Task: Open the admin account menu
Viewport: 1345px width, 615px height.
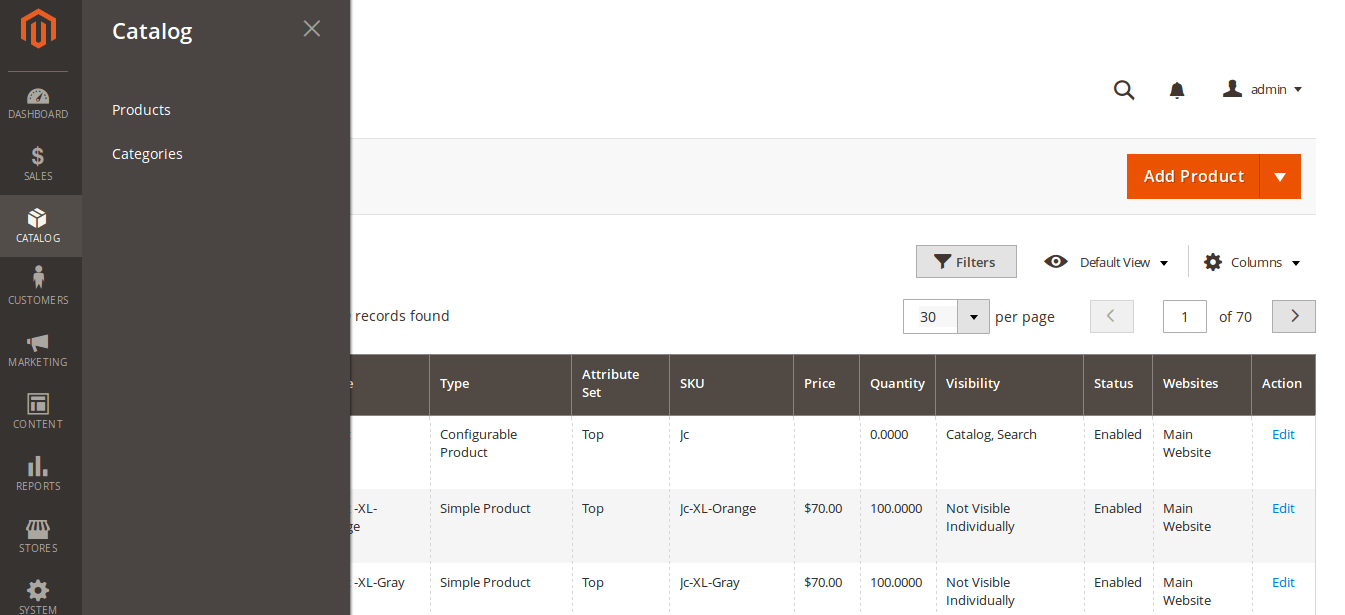Action: 1262,89
